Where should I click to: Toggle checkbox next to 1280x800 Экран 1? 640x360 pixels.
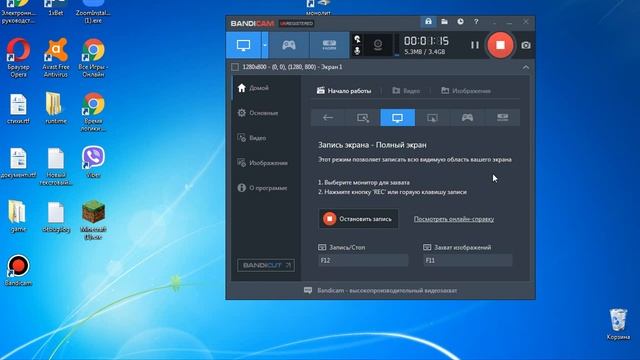235,67
